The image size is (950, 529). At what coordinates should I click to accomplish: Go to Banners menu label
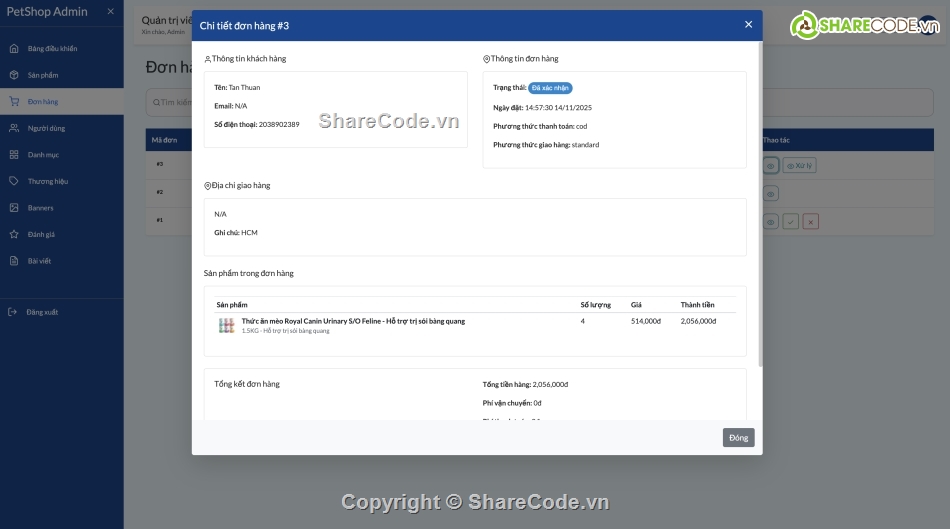point(41,208)
